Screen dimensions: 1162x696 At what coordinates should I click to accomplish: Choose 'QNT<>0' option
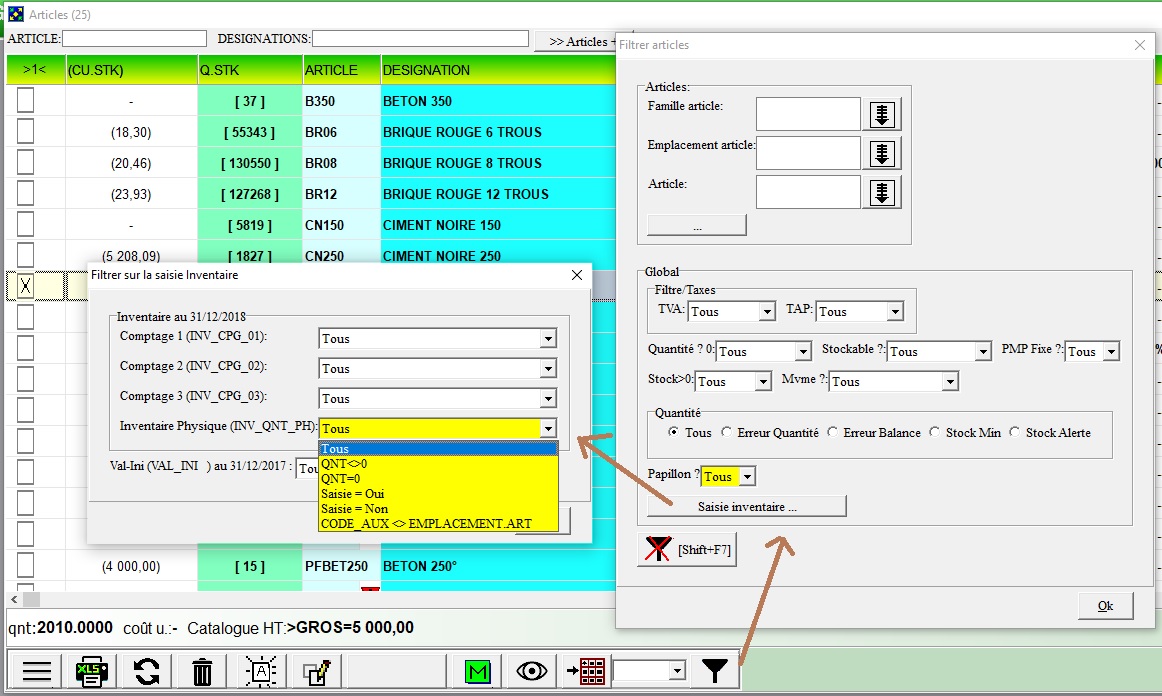(x=438, y=463)
